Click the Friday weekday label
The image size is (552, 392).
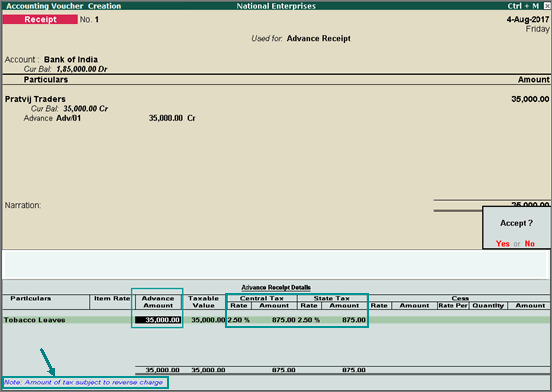[538, 29]
